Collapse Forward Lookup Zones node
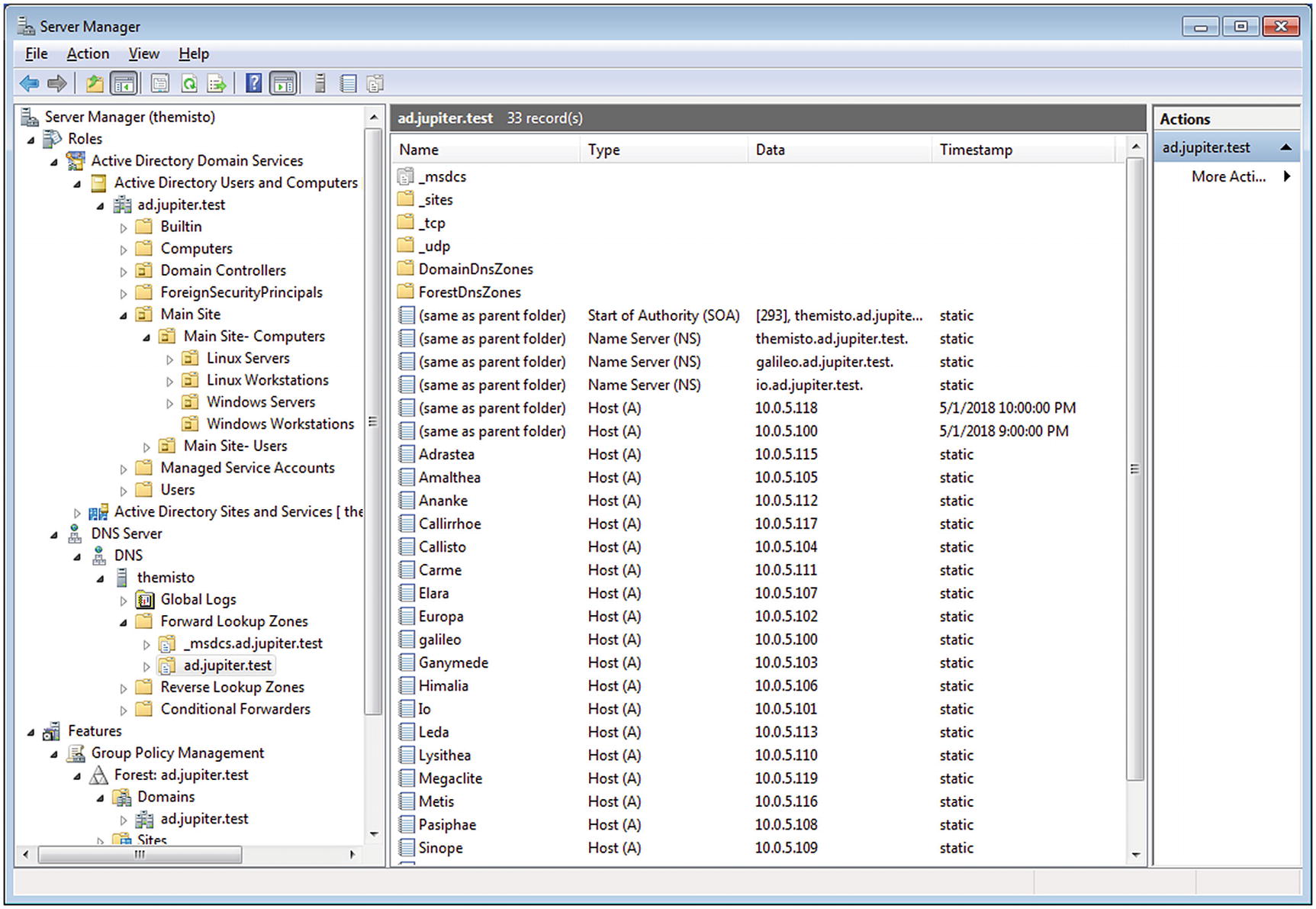The height and width of the screenshot is (909, 1316). 124,623
